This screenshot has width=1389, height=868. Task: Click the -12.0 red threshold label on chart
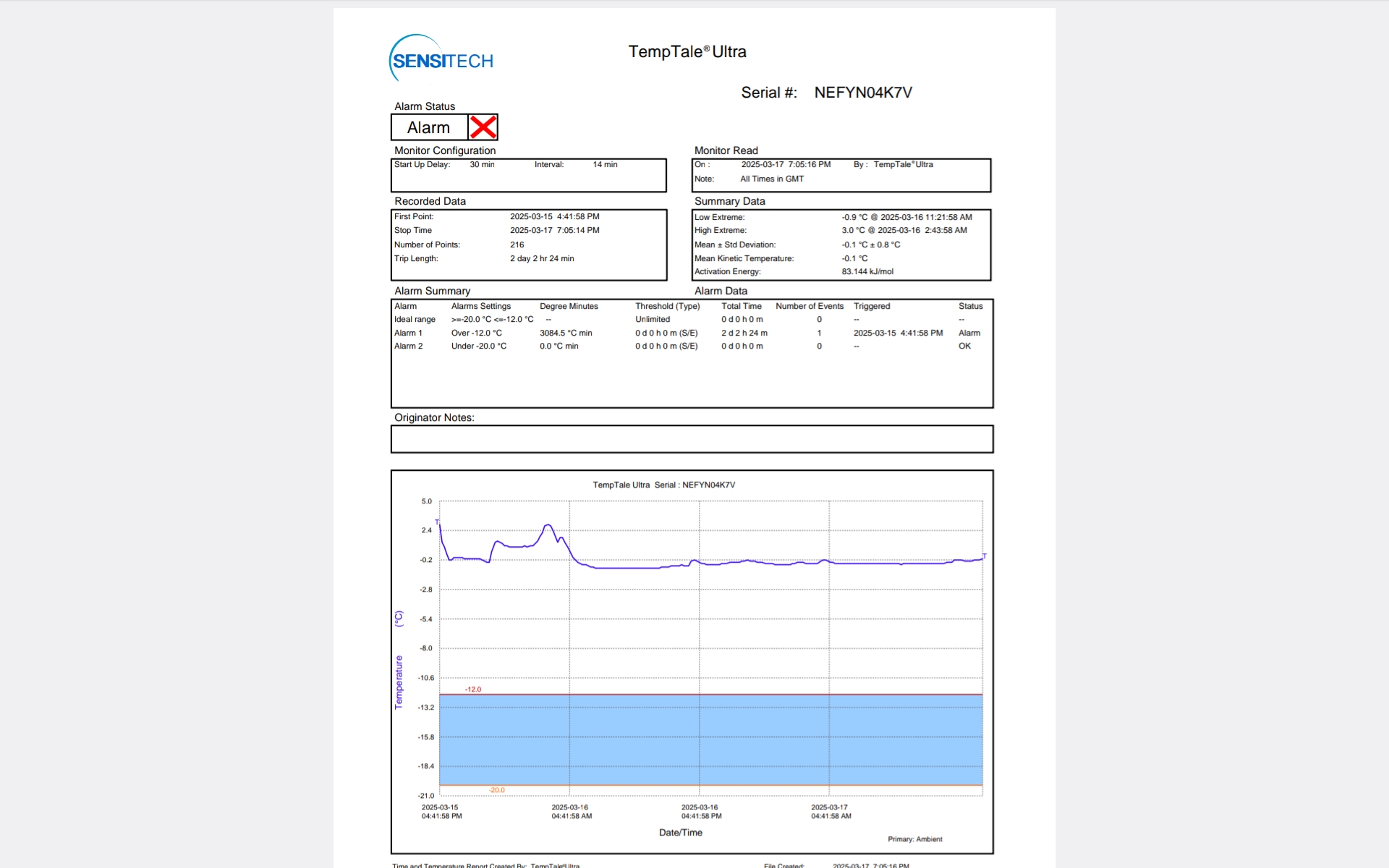(x=473, y=689)
